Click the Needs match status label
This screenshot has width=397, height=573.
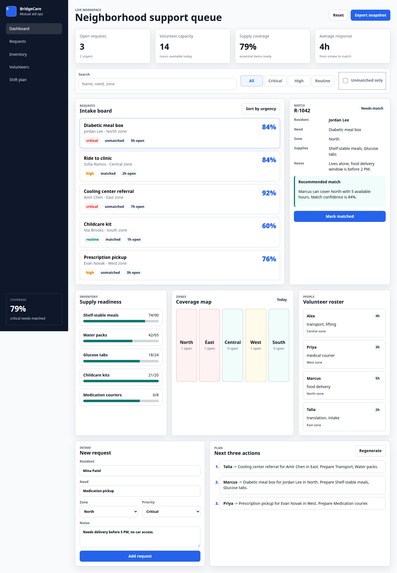372,109
